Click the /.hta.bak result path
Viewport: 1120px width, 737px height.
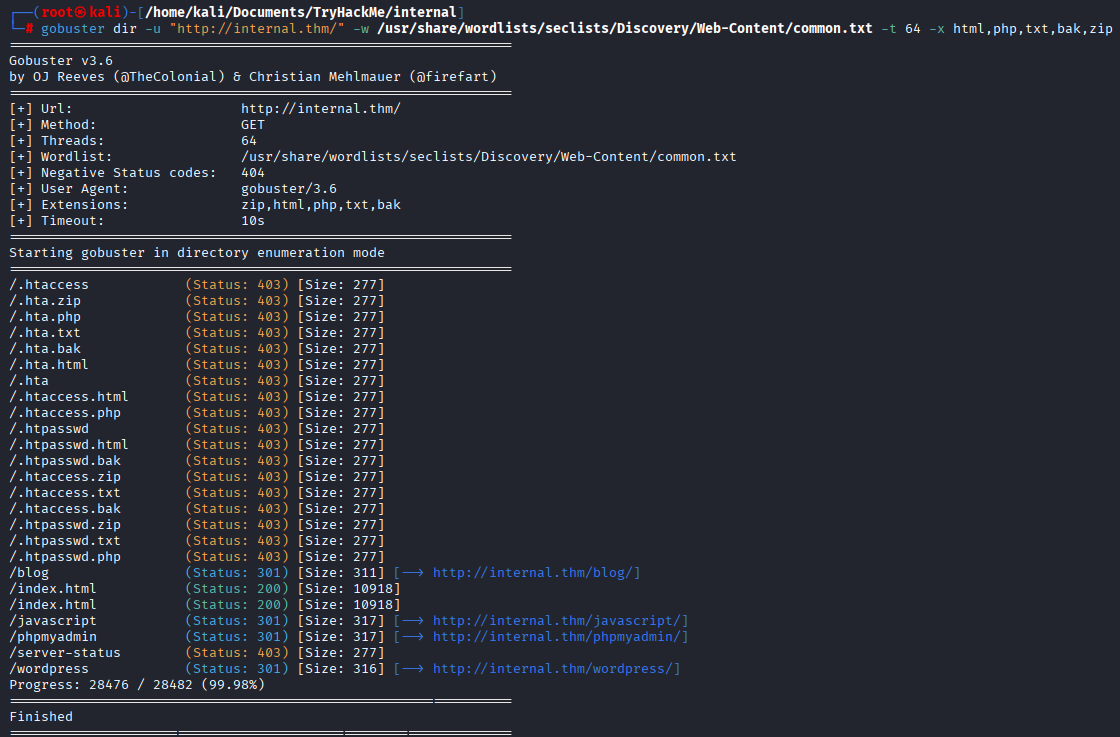point(45,349)
